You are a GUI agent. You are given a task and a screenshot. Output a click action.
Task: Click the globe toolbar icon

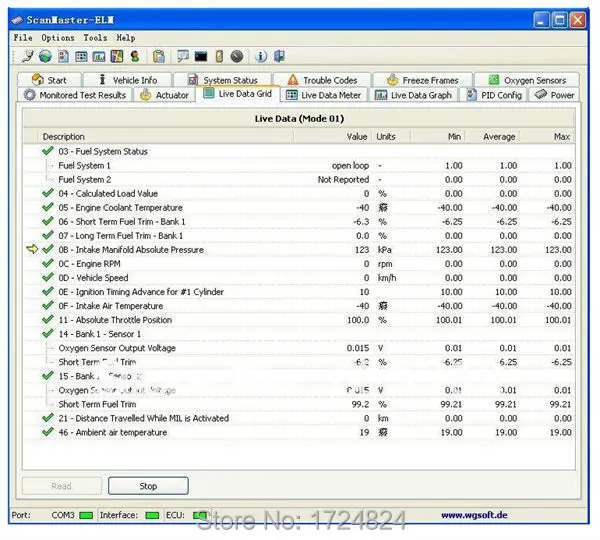[x=45, y=56]
